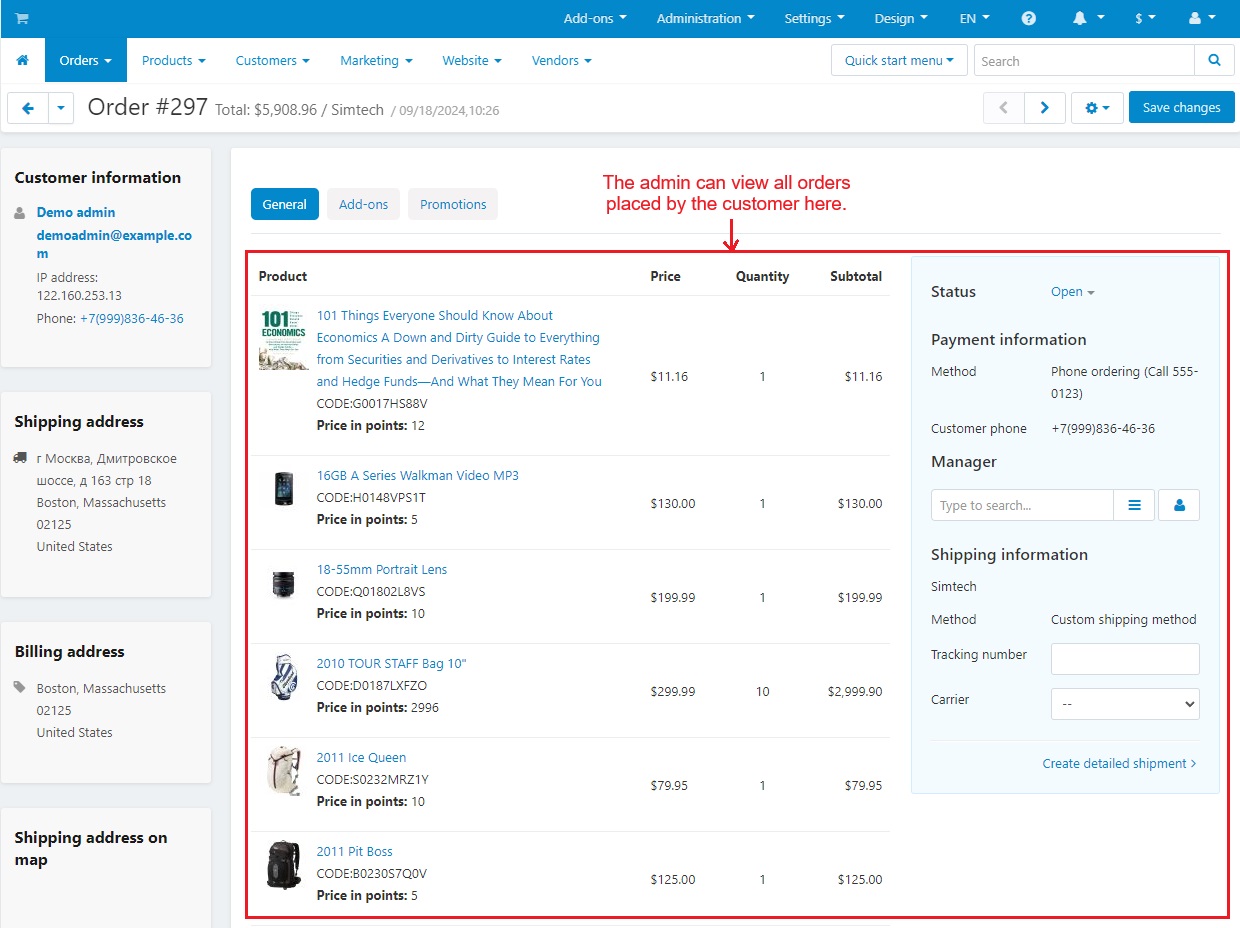Expand the dropdown beside the back arrow
This screenshot has width=1240, height=928.
tap(61, 108)
